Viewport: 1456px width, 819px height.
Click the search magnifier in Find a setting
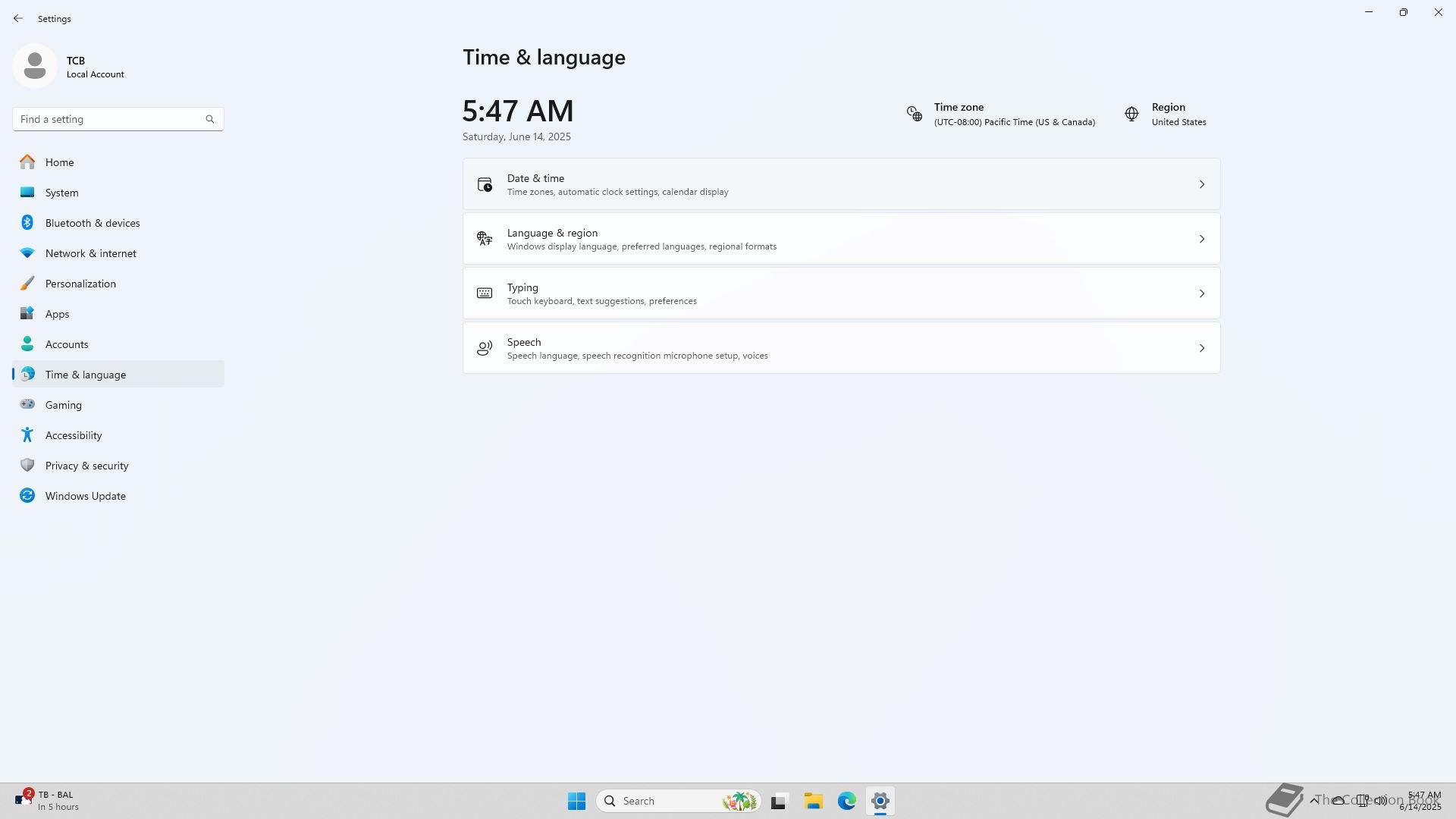pos(210,119)
